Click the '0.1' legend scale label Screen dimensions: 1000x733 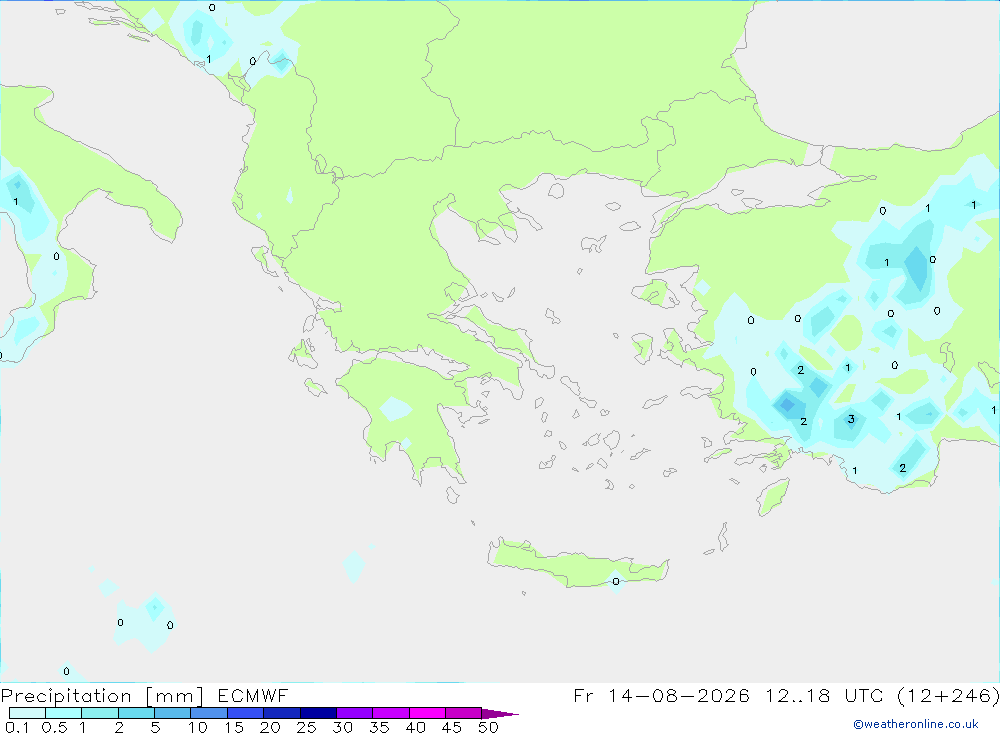17,727
